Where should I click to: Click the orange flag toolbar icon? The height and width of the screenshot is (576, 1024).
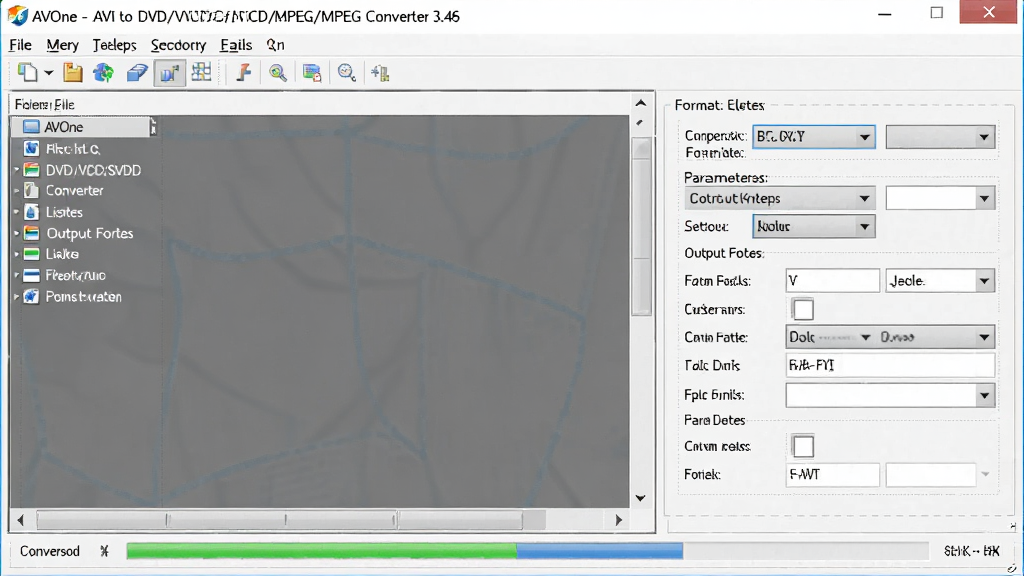click(244, 72)
